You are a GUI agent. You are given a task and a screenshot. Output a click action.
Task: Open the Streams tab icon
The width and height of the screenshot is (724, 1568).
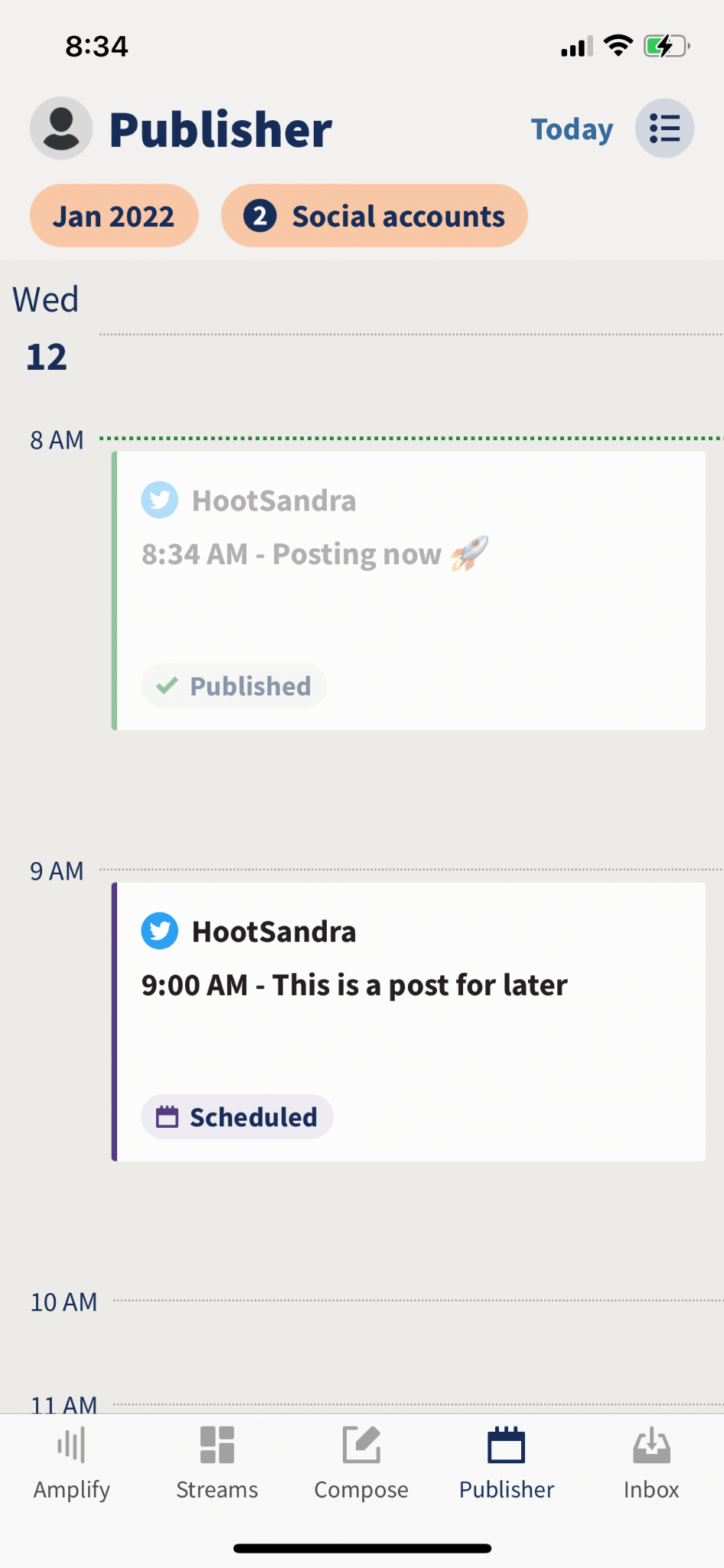coord(217,1445)
